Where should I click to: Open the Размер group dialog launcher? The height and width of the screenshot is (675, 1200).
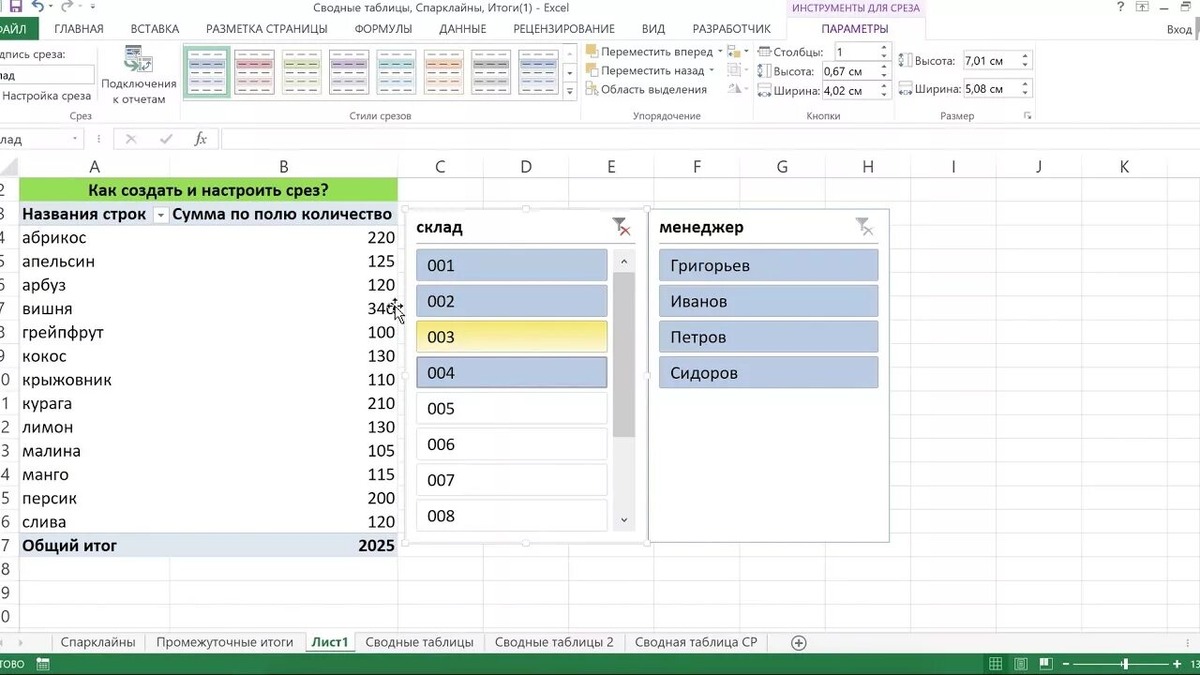[1028, 117]
